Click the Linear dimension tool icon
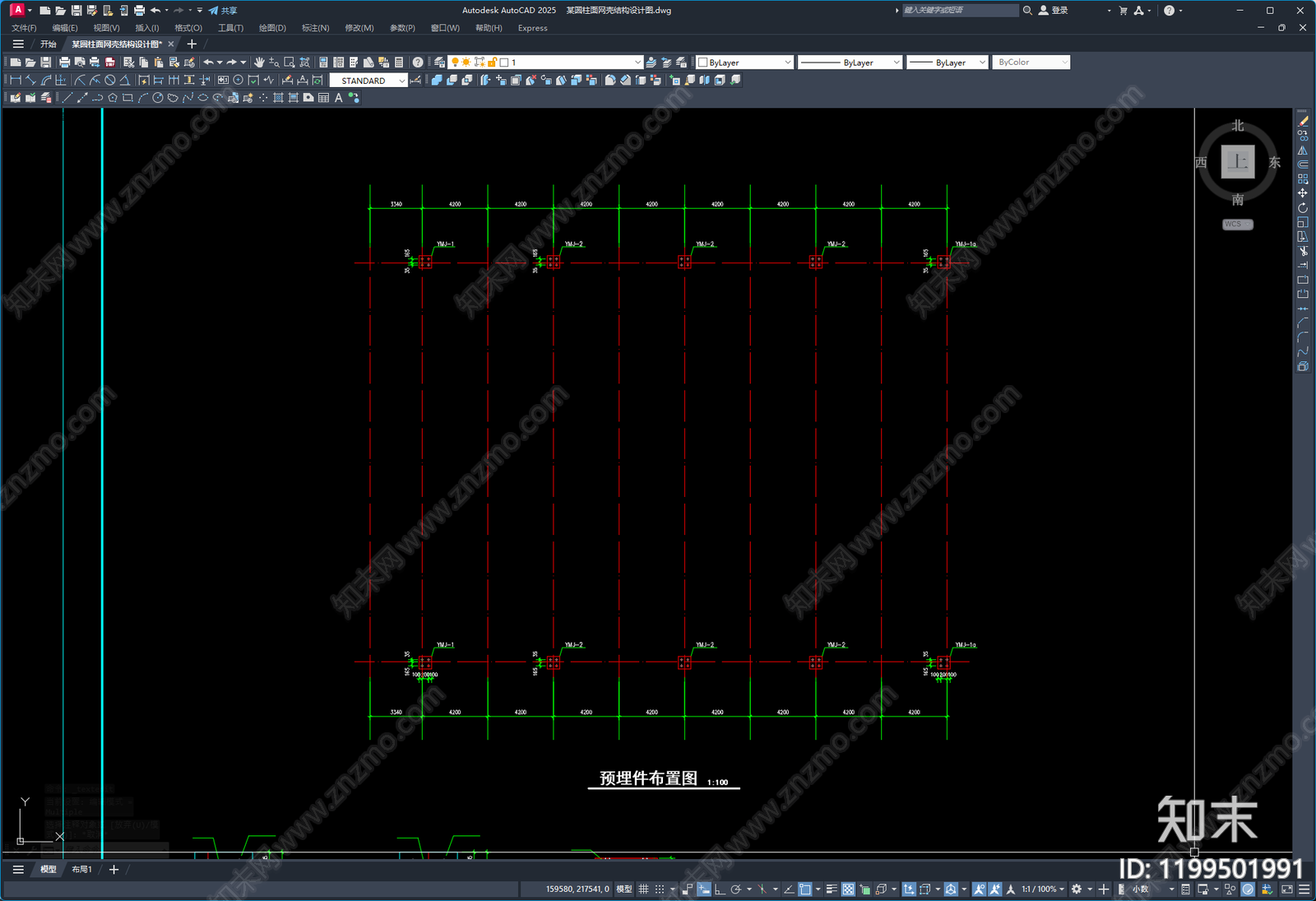The image size is (1316, 901). tap(15, 81)
